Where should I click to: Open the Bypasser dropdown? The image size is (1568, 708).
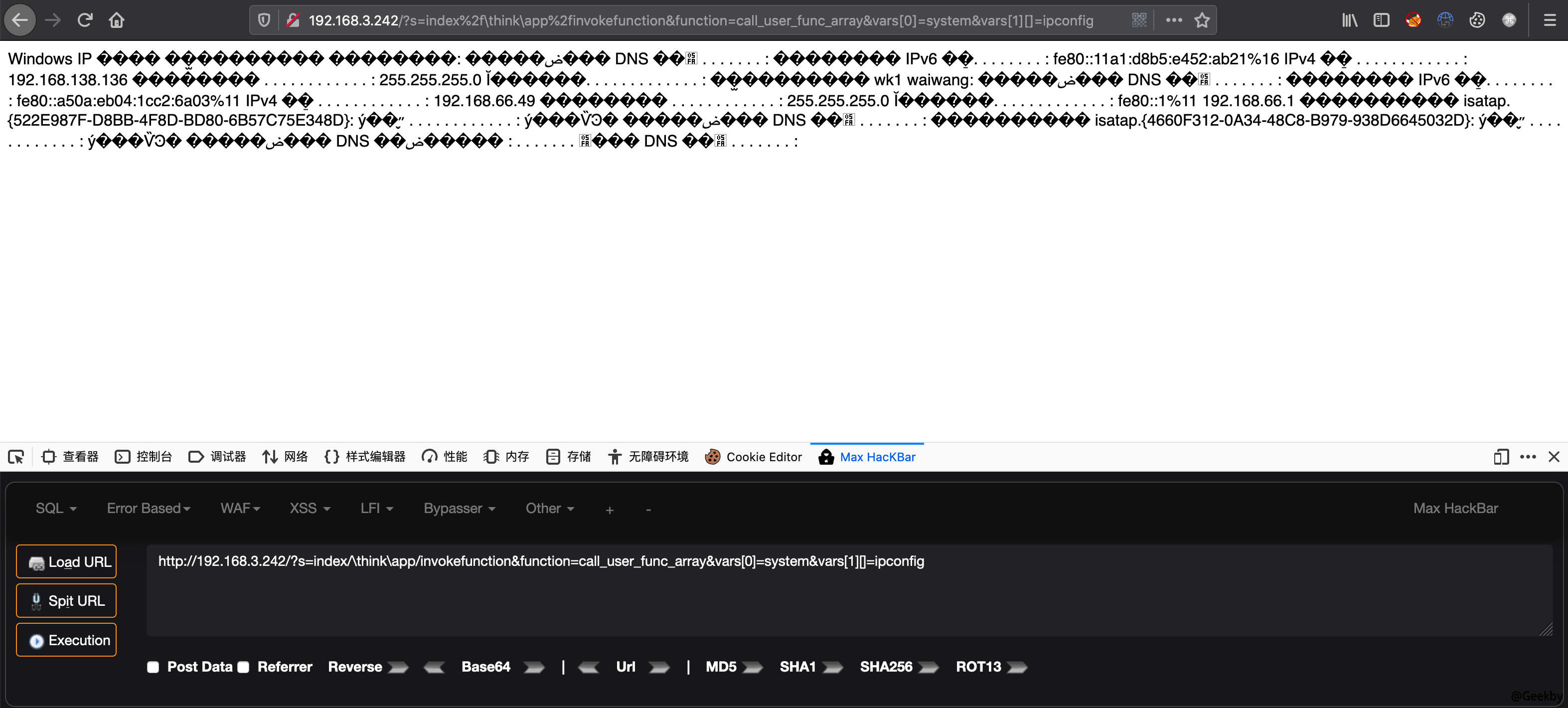click(459, 509)
